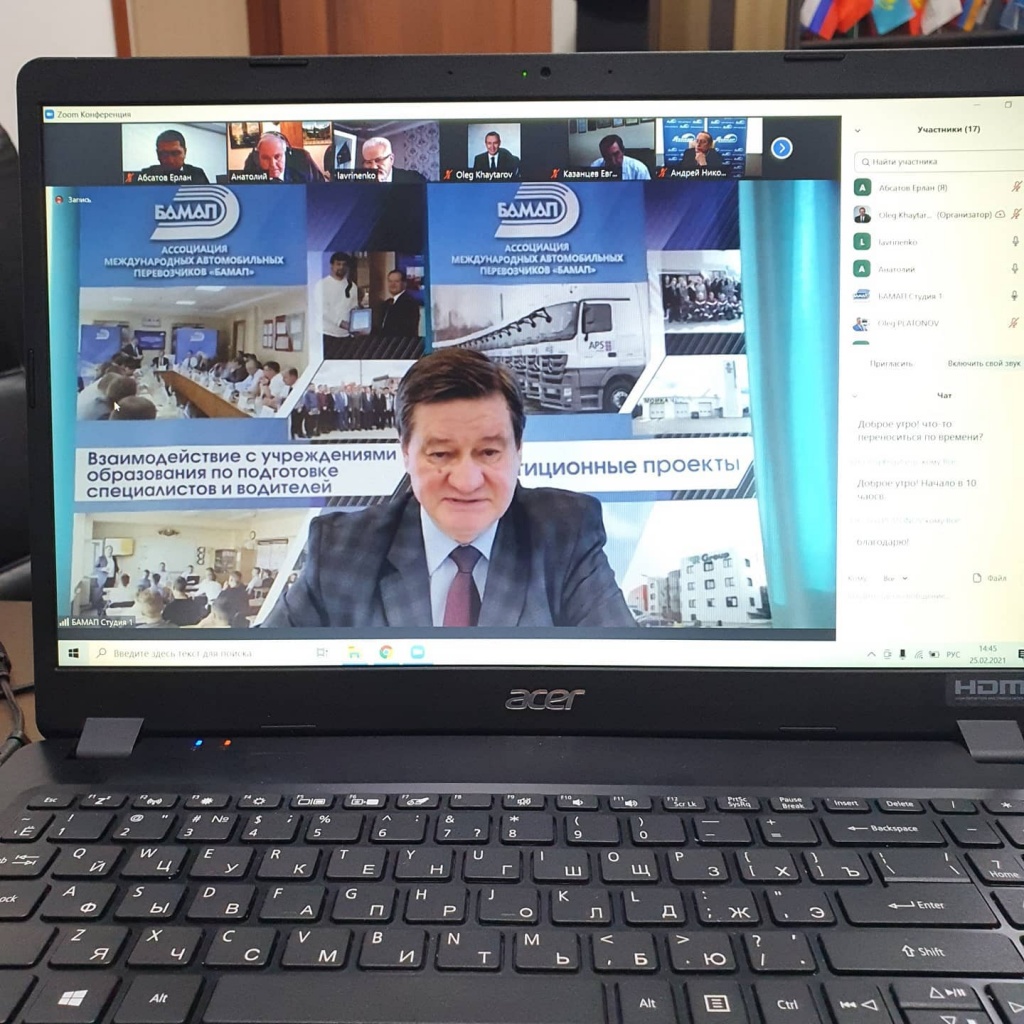Select participant Oleg PLATONOV in list
The height and width of the screenshot is (1024, 1024).
click(938, 323)
